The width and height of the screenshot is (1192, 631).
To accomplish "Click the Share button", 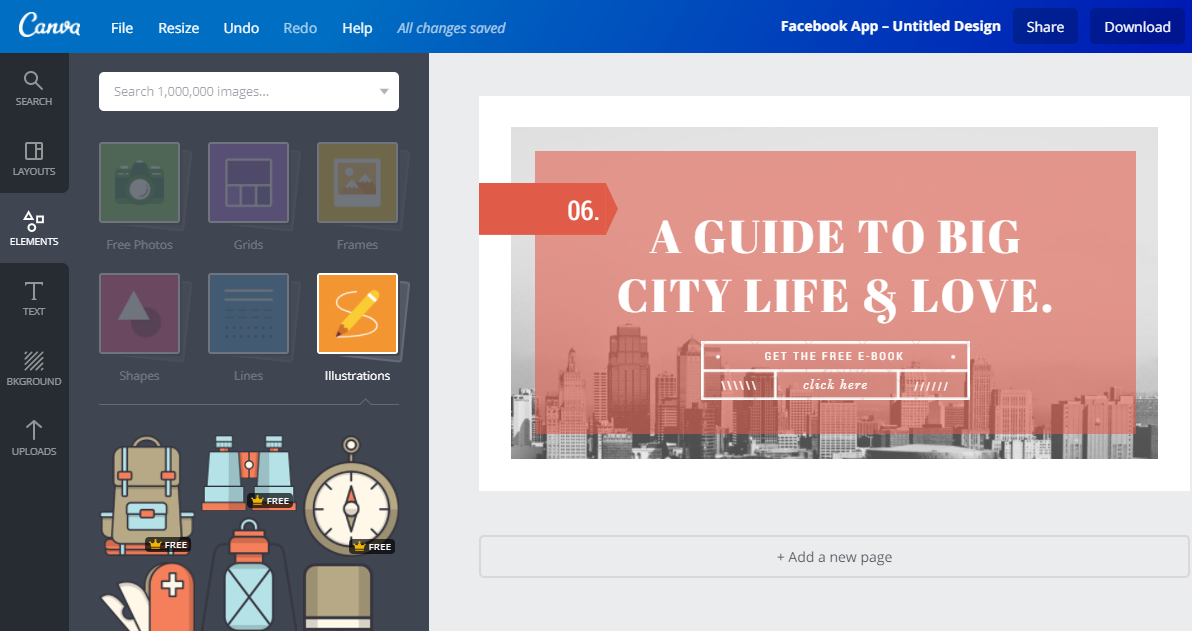I will (x=1045, y=27).
